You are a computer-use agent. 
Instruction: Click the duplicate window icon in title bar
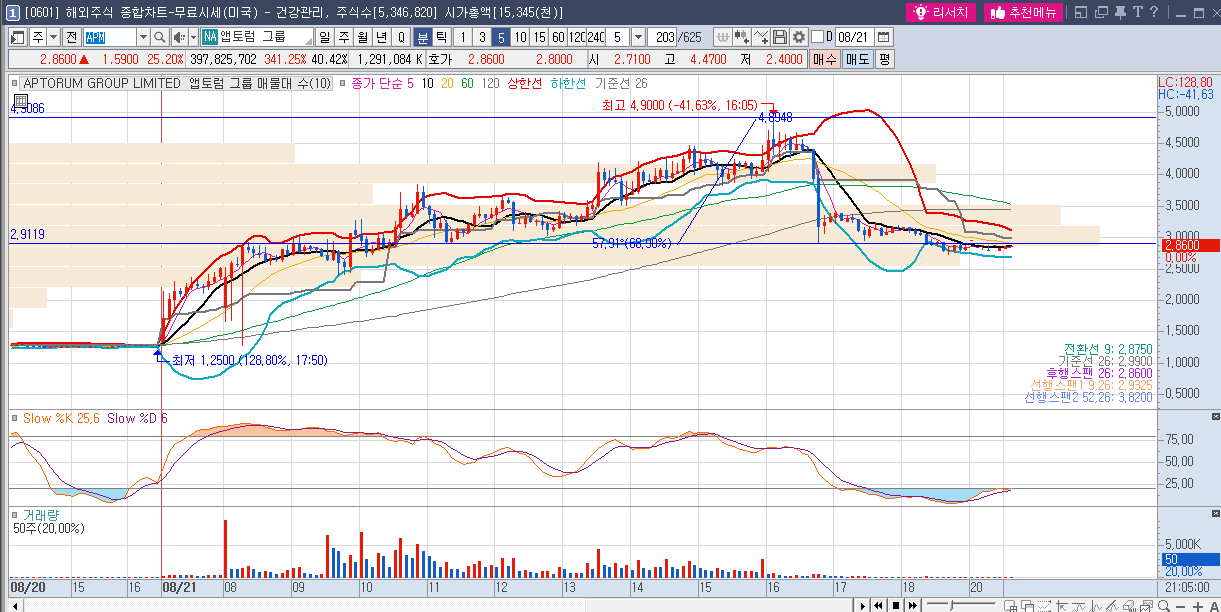tap(1101, 12)
